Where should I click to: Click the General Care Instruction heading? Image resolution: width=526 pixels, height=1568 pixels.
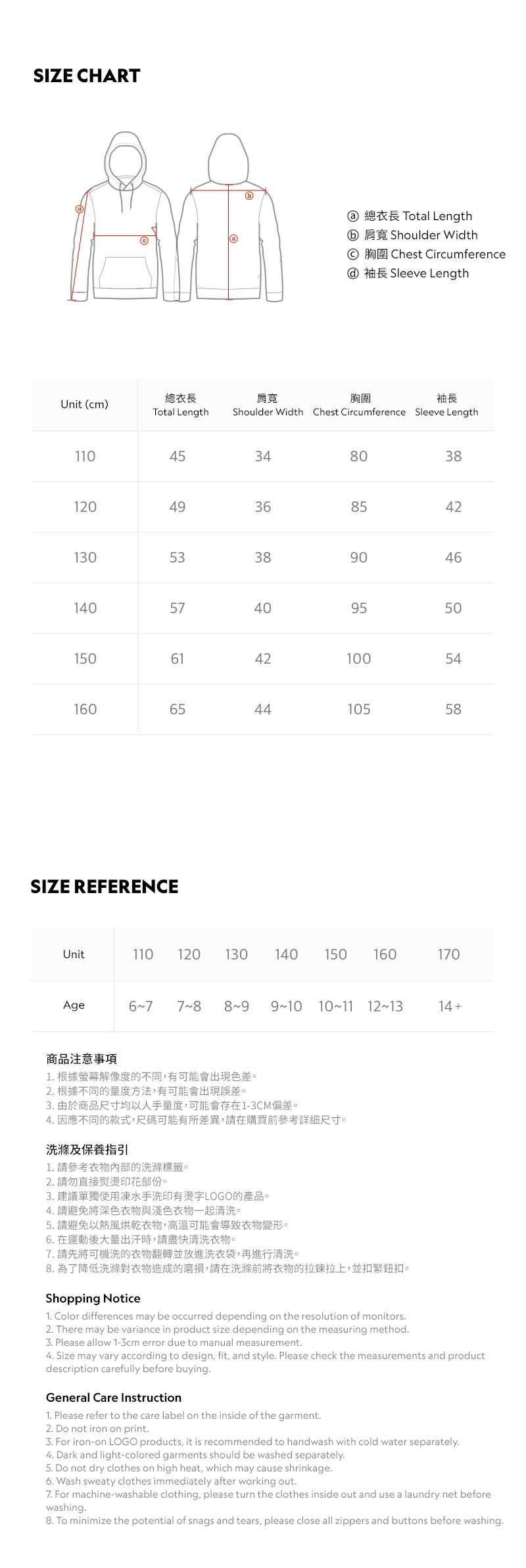tap(114, 1397)
